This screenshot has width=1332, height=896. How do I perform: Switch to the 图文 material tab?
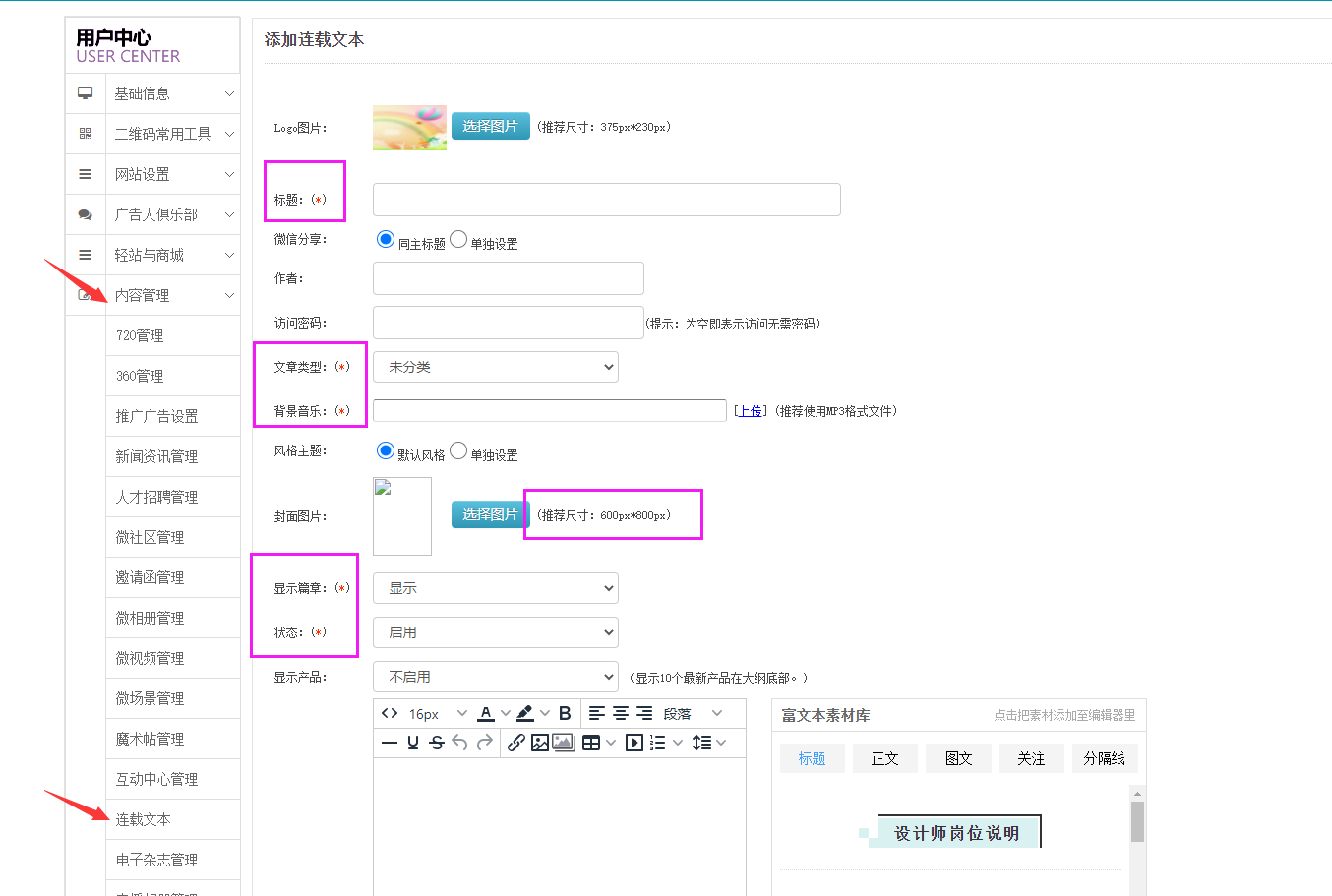point(958,758)
